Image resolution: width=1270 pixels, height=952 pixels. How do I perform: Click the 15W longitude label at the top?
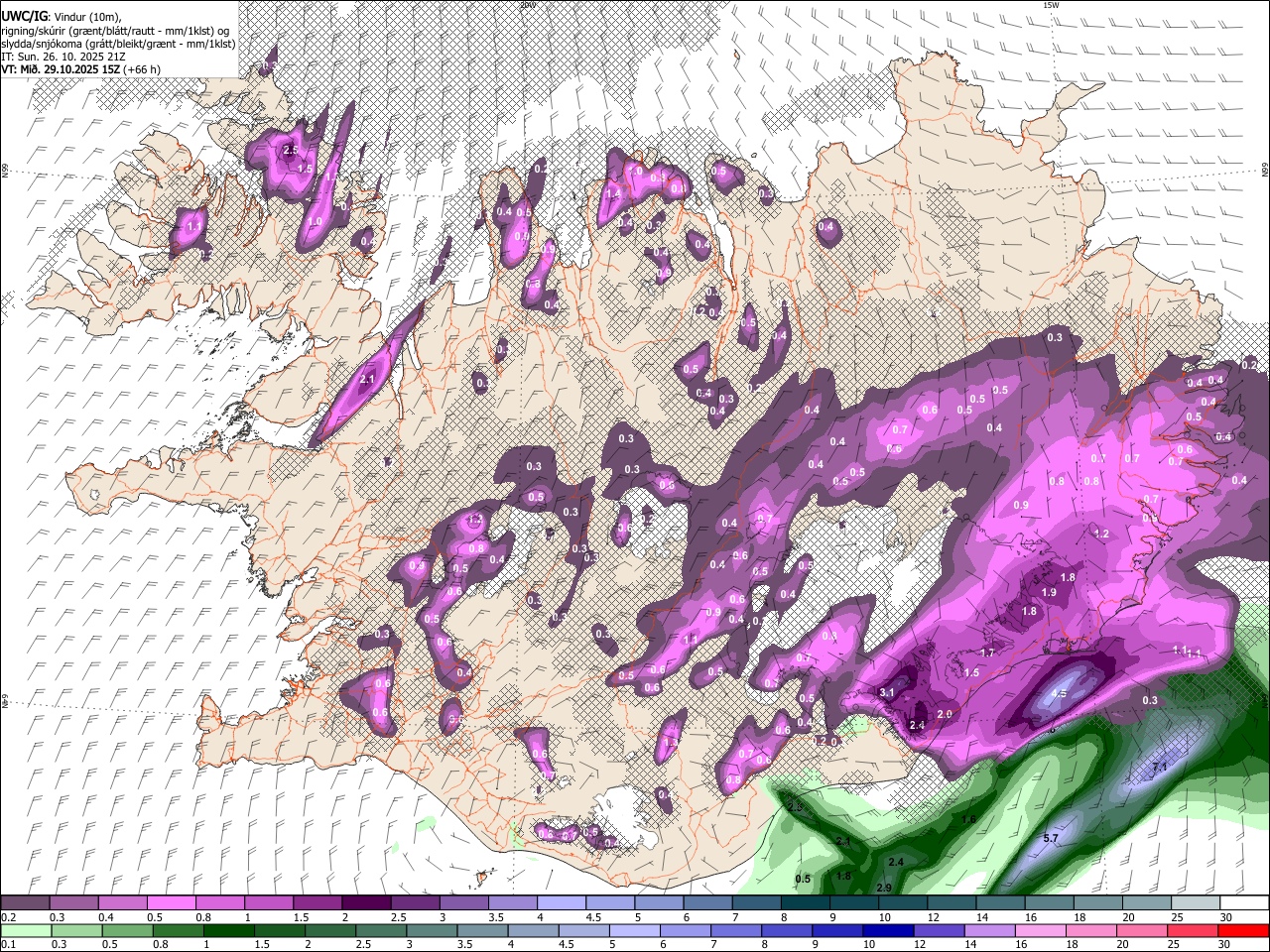(1051, 5)
